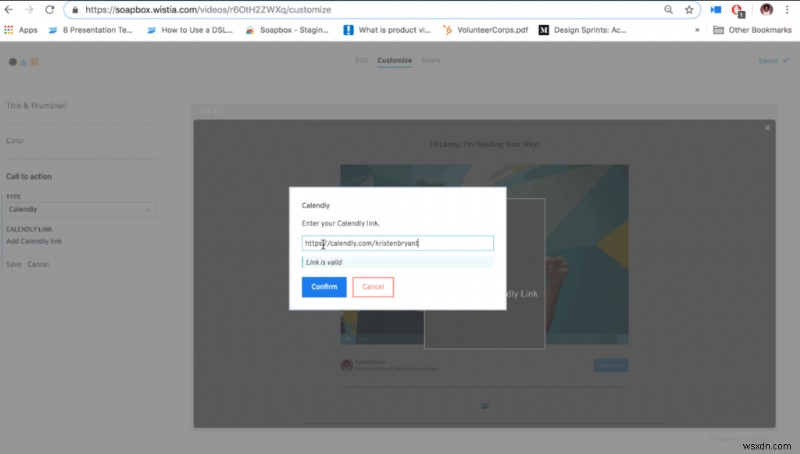The image size is (800, 454).
Task: Open 'How to Use a DSL...' bookmark
Action: click(190, 30)
